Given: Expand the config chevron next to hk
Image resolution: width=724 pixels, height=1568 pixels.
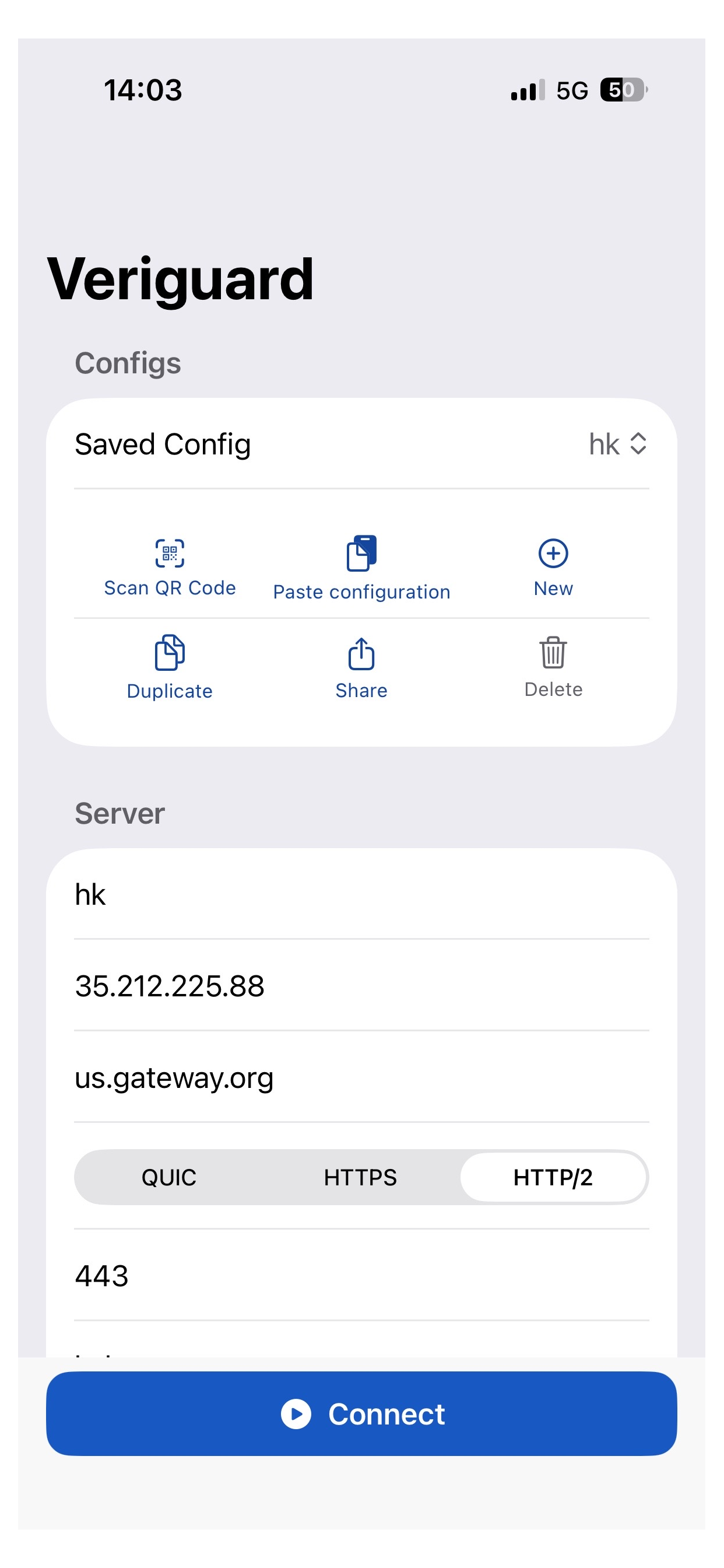Looking at the screenshot, I should pyautogui.click(x=638, y=444).
